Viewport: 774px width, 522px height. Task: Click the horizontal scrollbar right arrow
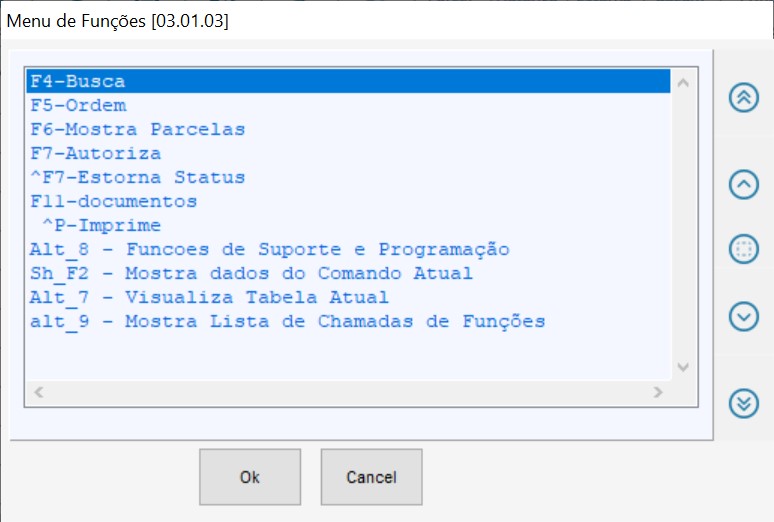658,392
